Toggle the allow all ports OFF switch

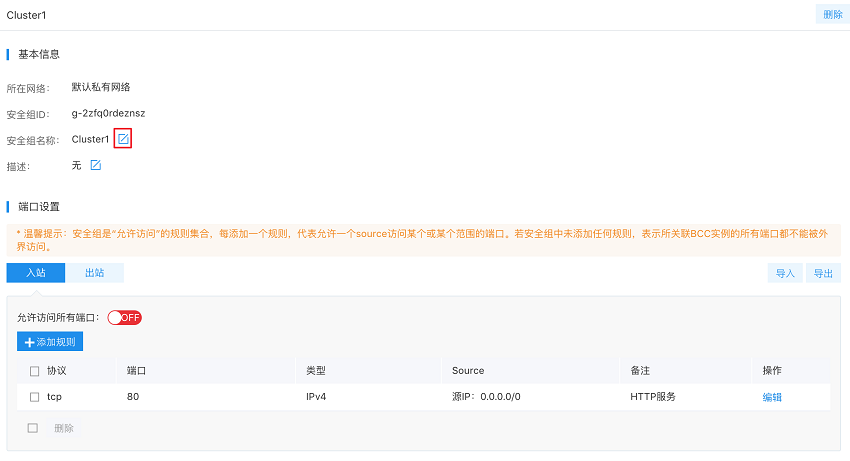[125, 318]
